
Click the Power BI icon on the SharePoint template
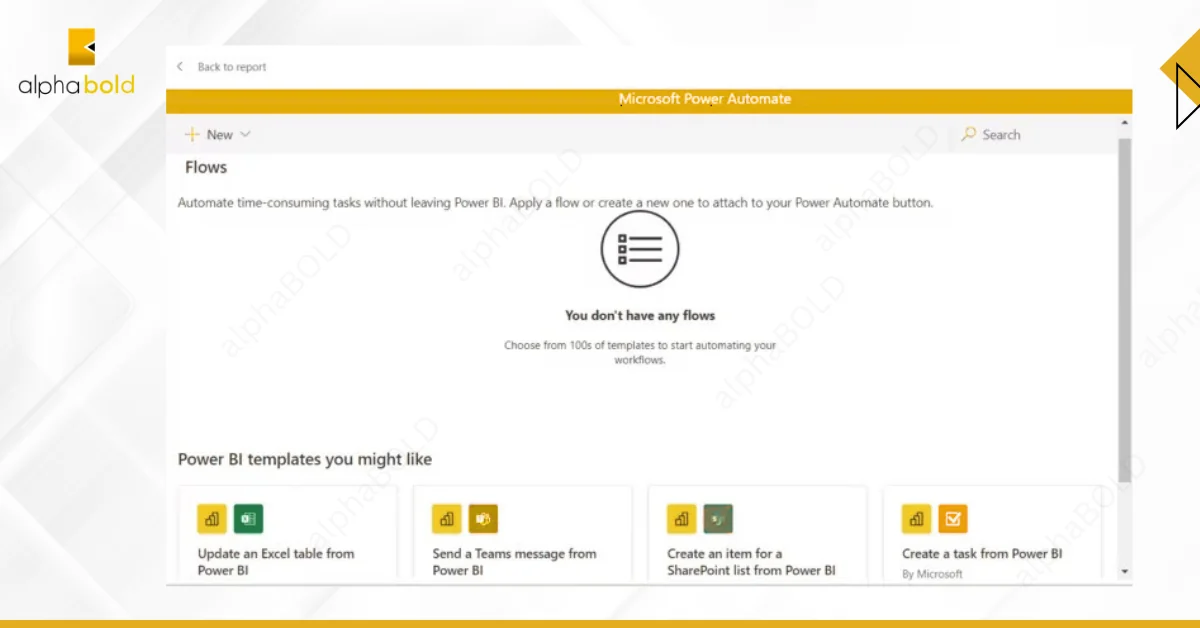pos(682,519)
